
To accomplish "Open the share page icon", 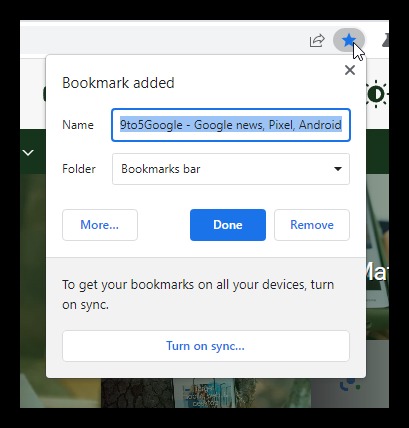I will [317, 41].
